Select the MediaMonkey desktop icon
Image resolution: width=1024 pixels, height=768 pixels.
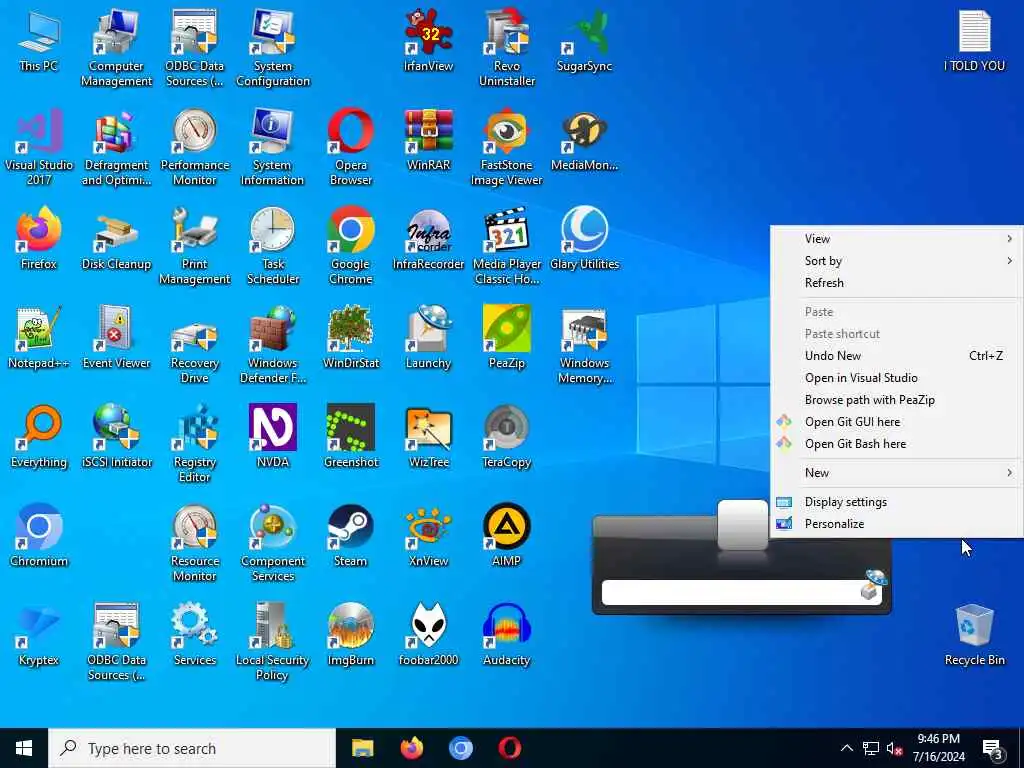tap(584, 140)
